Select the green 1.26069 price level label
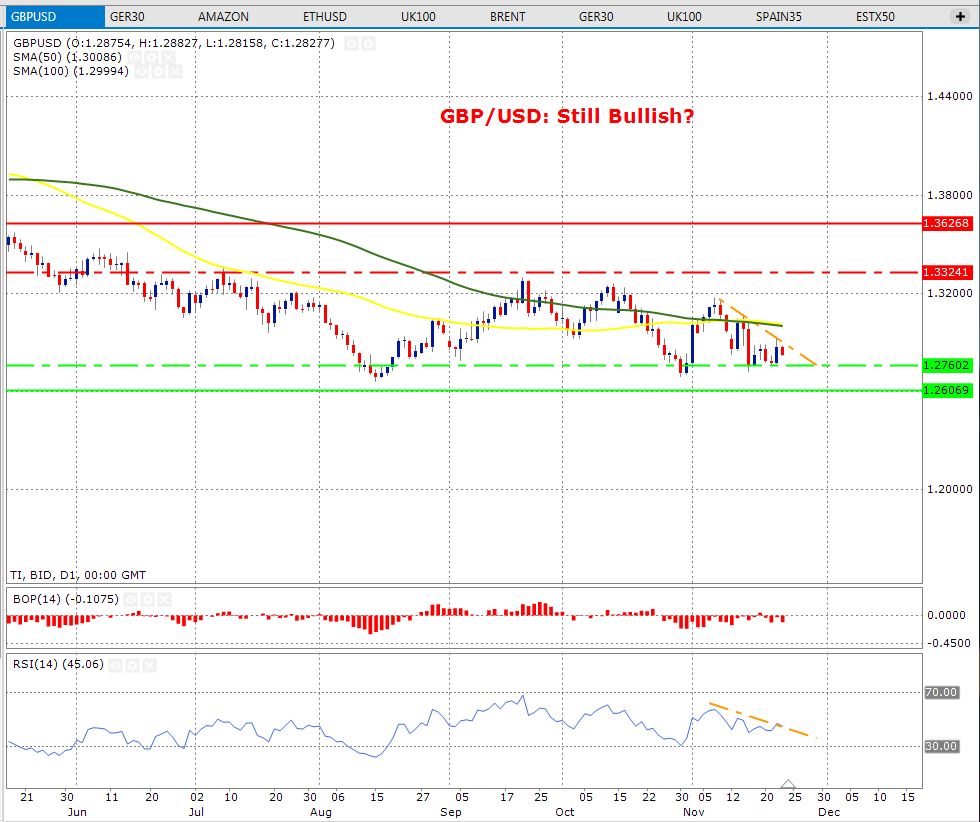Screen dimensions: 980x822 click(947, 390)
